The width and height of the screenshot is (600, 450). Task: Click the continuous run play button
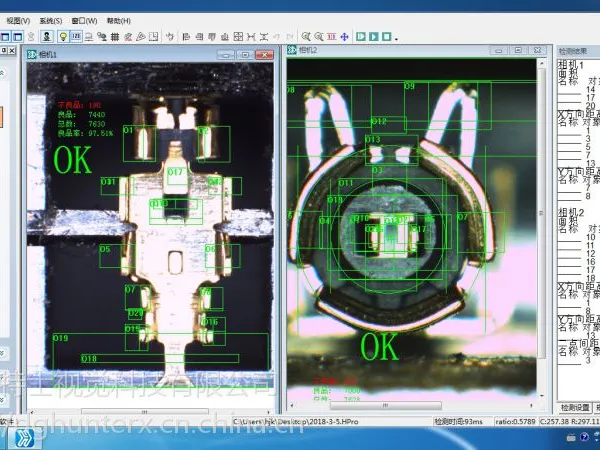pos(374,37)
